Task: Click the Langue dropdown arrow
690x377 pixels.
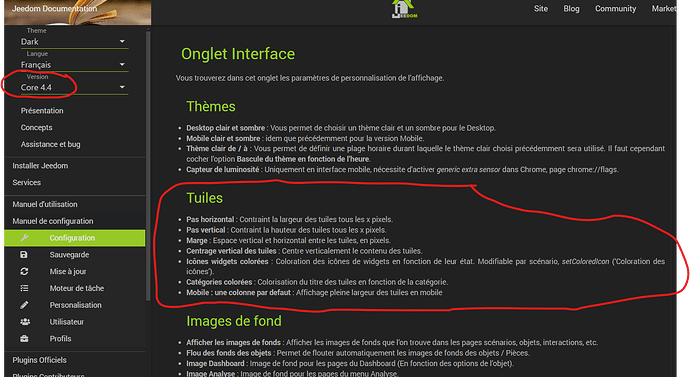Action: [122, 64]
